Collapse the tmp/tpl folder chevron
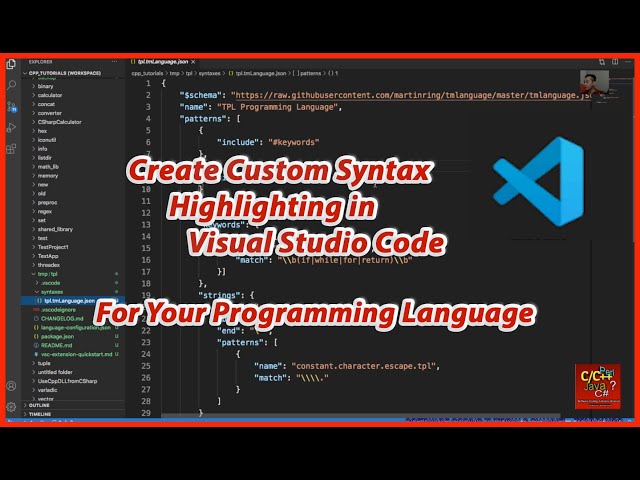 (33, 274)
